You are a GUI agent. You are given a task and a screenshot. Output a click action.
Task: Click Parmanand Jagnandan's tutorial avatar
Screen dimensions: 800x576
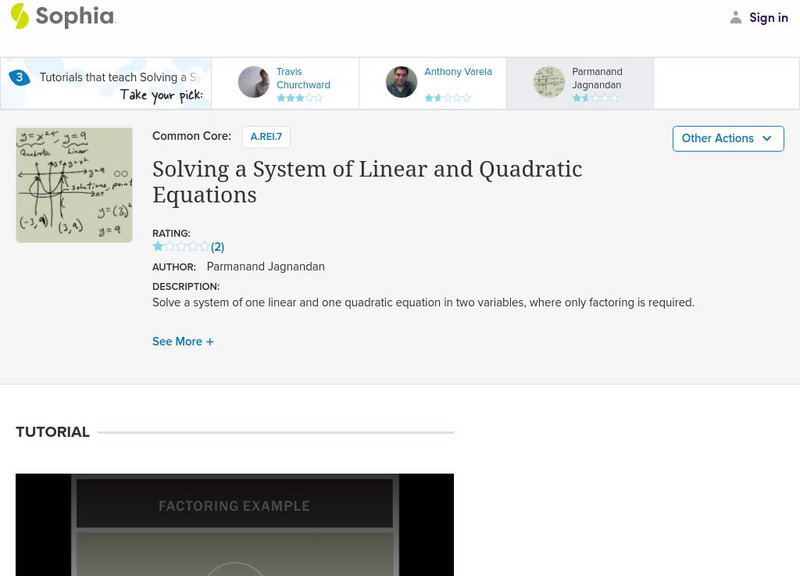549,83
